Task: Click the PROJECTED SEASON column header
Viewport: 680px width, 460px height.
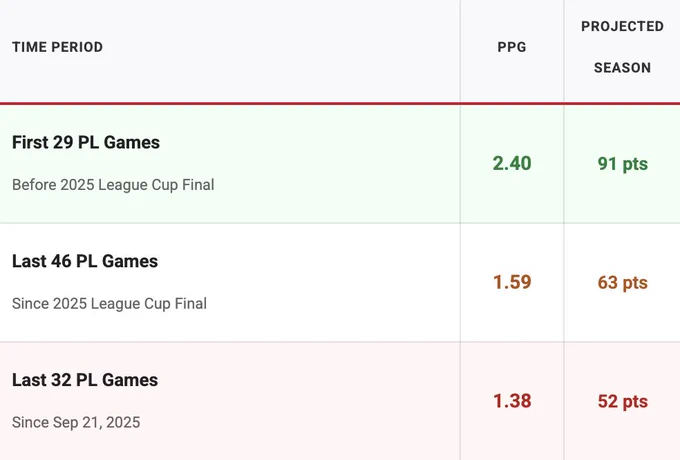Action: tap(622, 47)
